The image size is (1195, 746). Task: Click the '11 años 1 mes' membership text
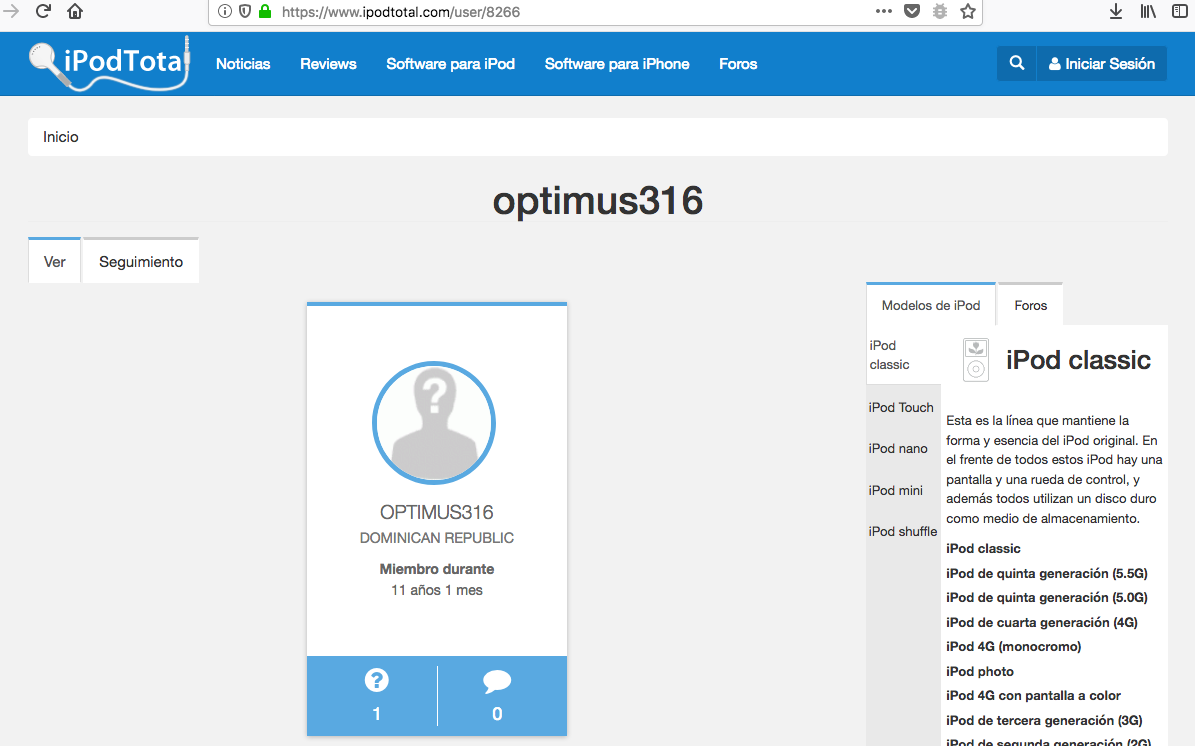(x=437, y=591)
